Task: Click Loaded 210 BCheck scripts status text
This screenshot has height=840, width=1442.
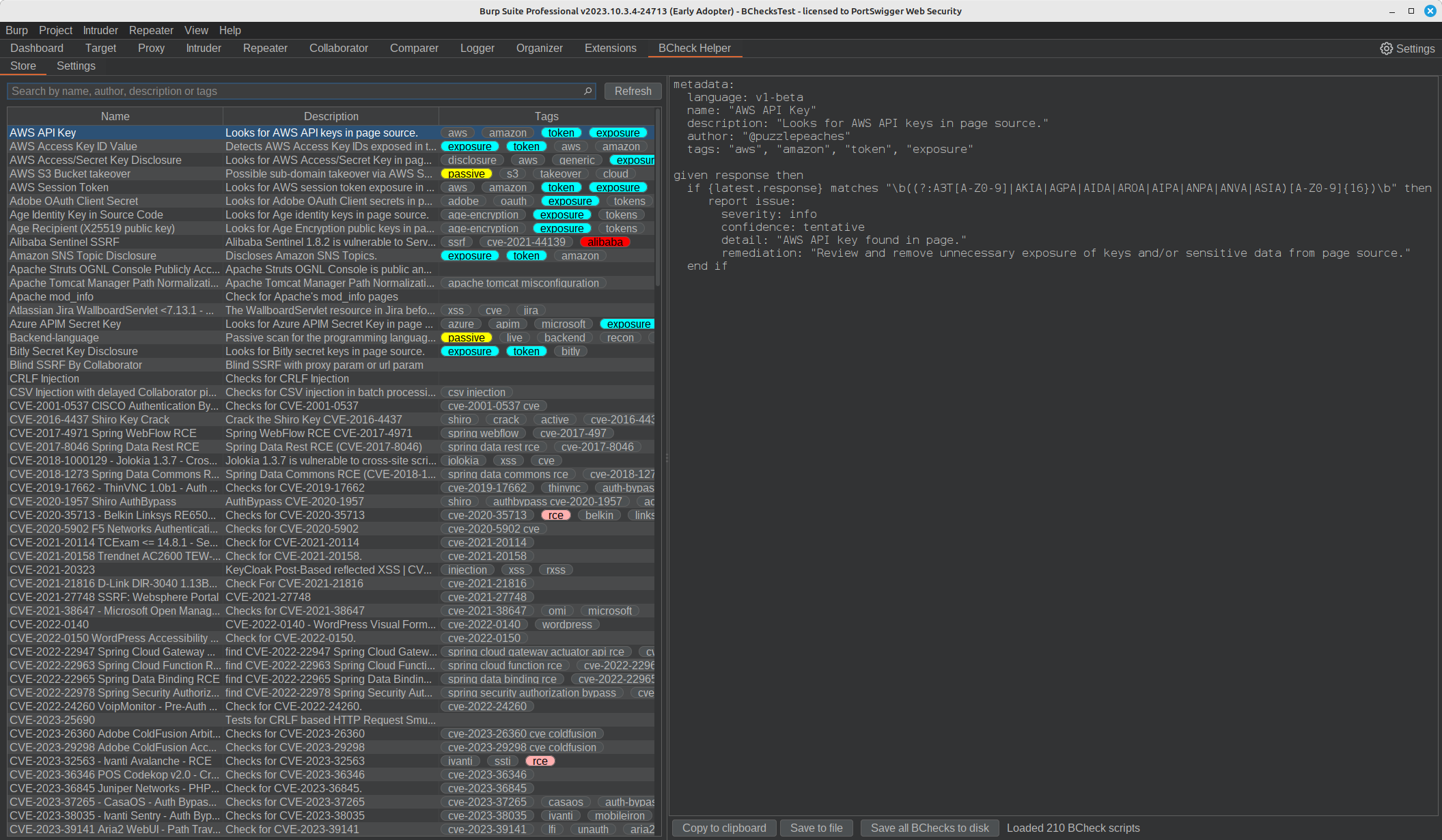Action: pos(1073,828)
